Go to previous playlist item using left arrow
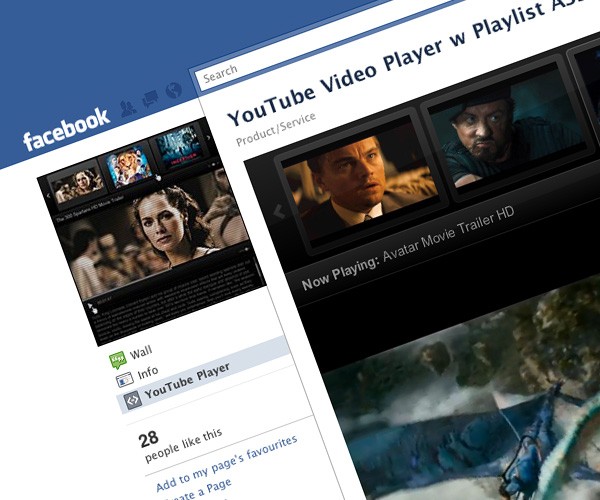The width and height of the screenshot is (600, 500). [x=279, y=212]
